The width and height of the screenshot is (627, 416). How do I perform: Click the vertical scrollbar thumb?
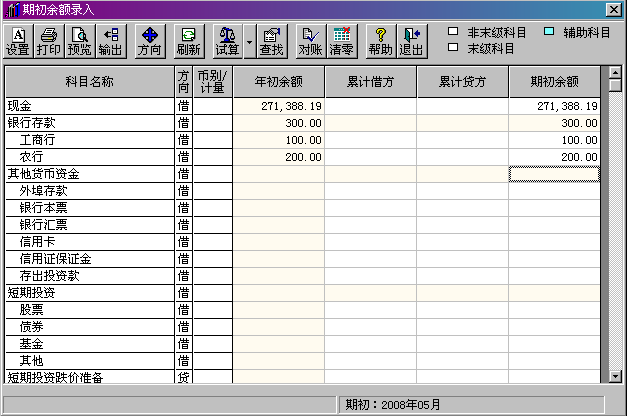(x=615, y=85)
